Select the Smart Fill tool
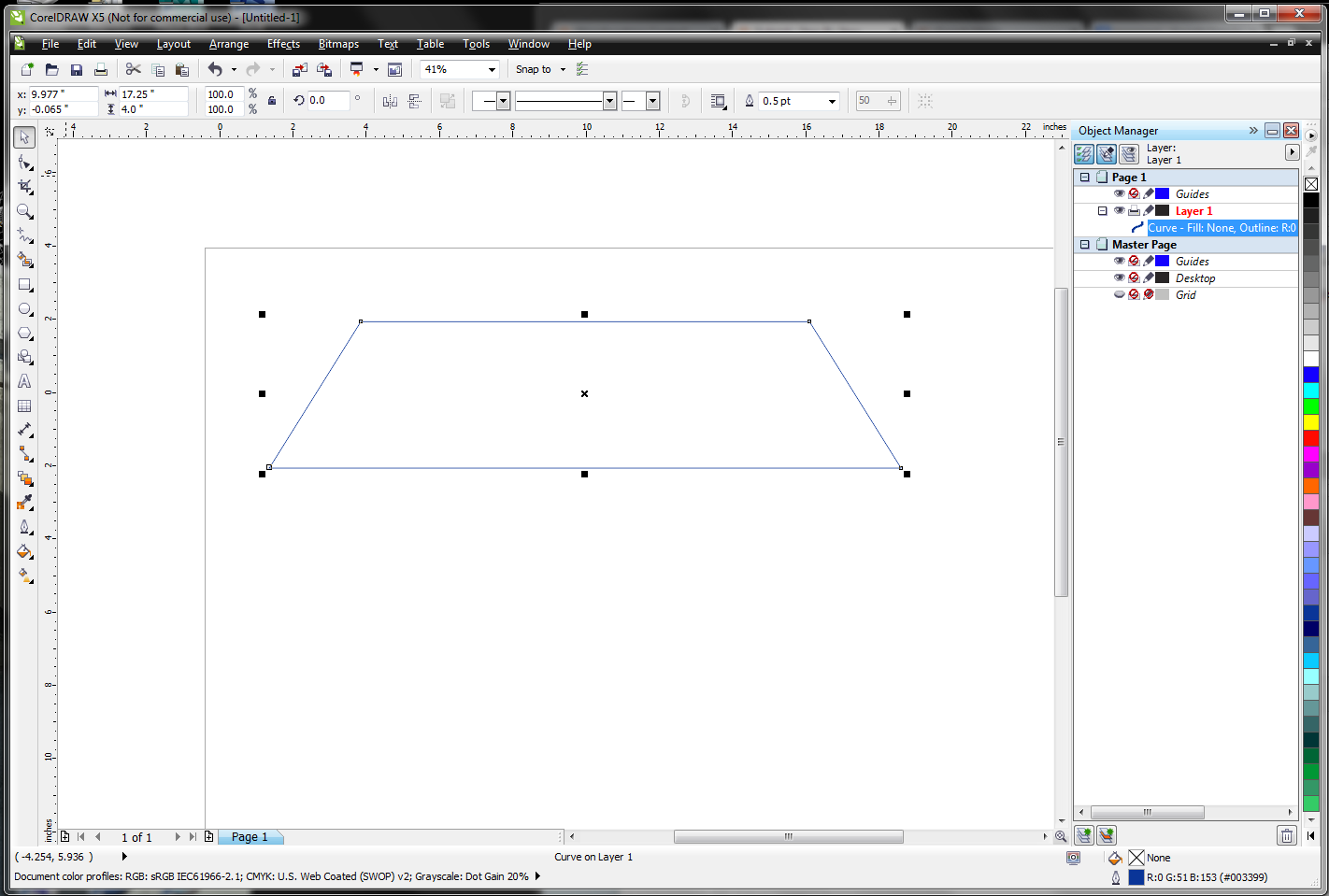 pos(25,260)
